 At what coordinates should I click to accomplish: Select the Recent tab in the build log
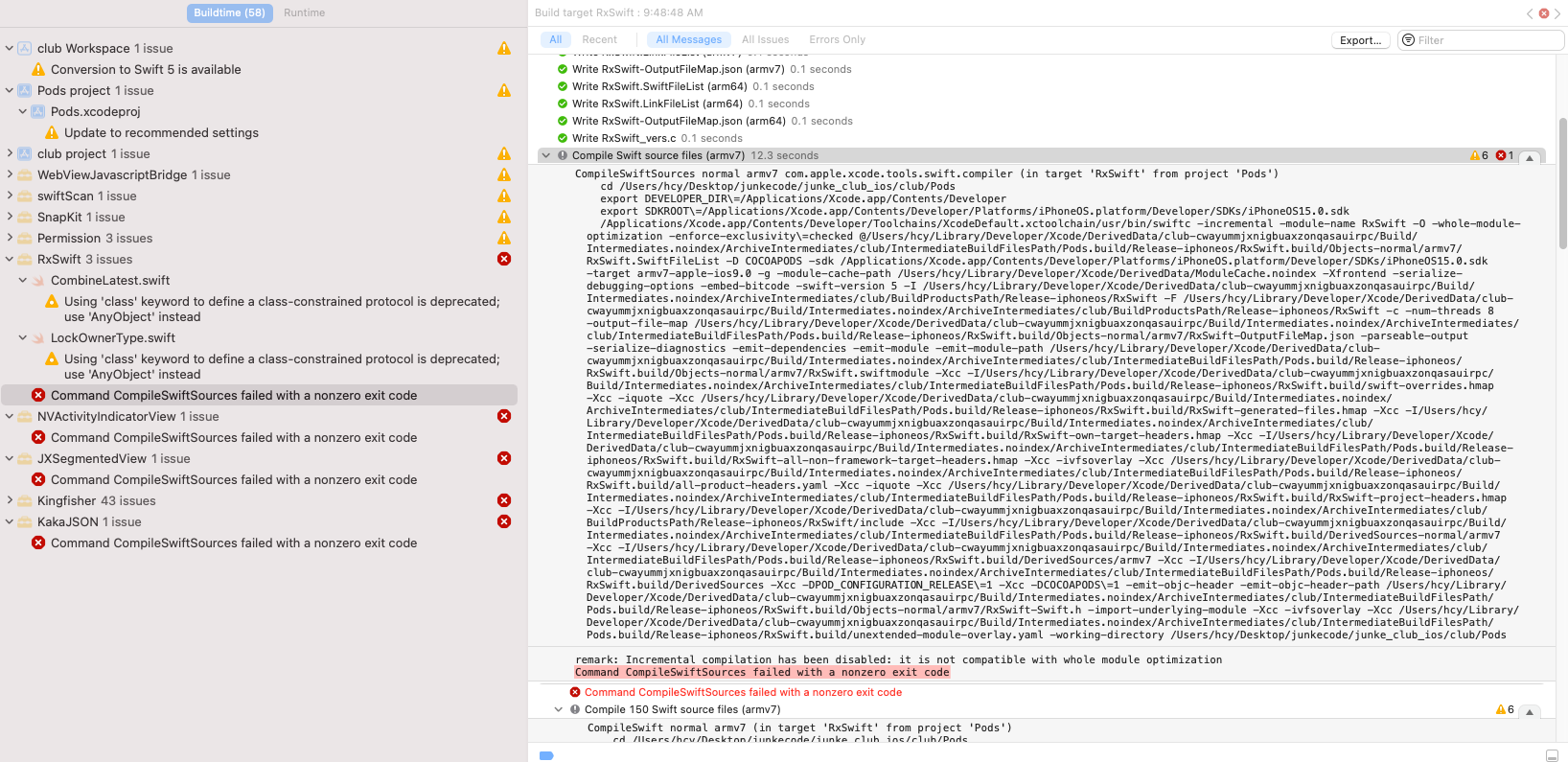tap(599, 39)
